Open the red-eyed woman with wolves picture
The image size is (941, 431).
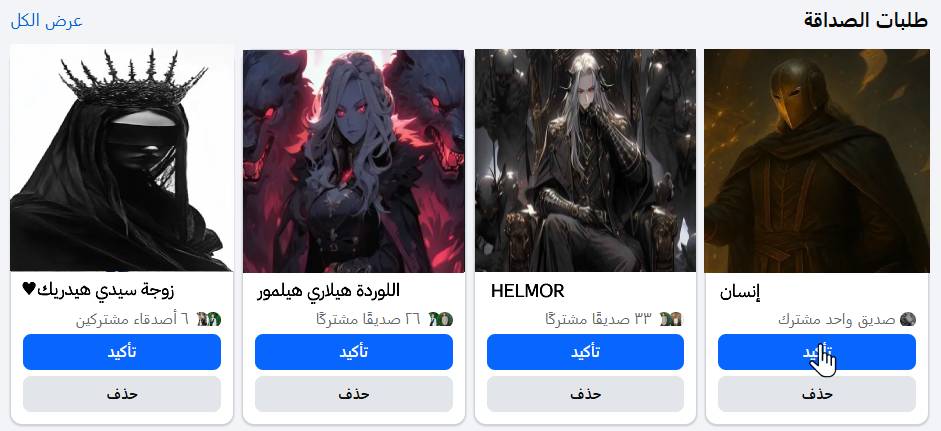(353, 161)
